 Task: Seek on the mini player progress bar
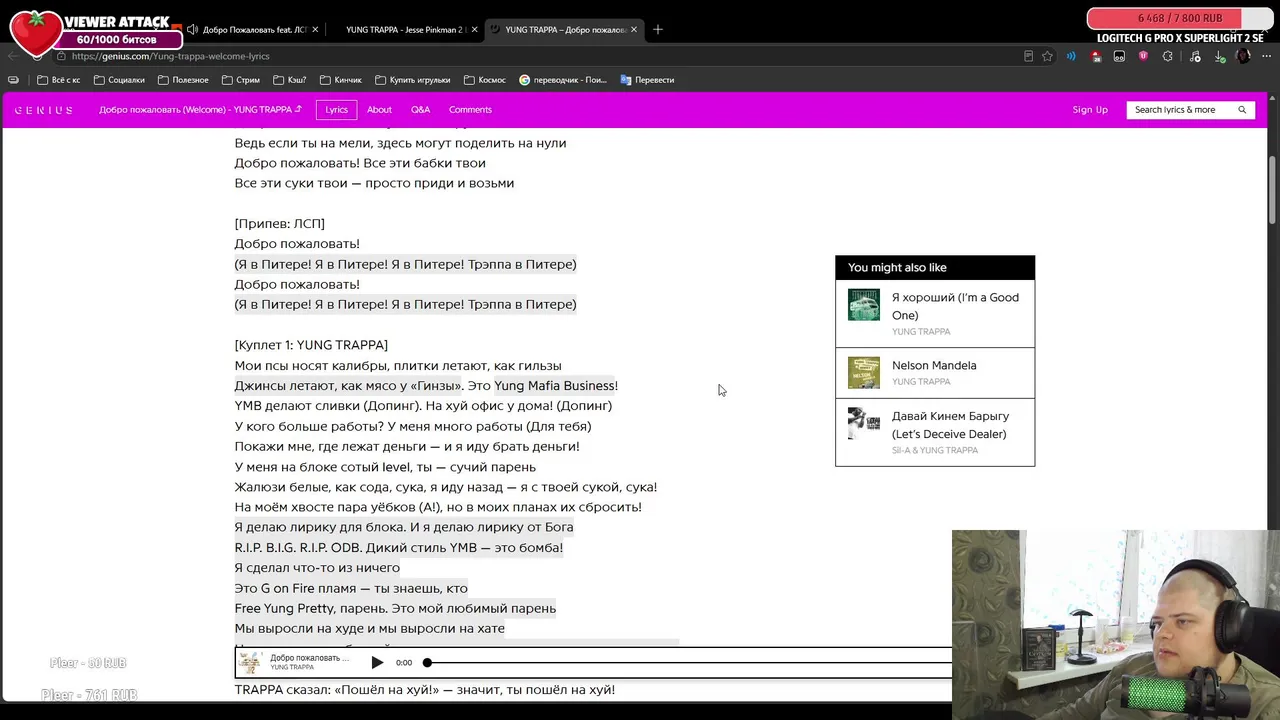690,662
